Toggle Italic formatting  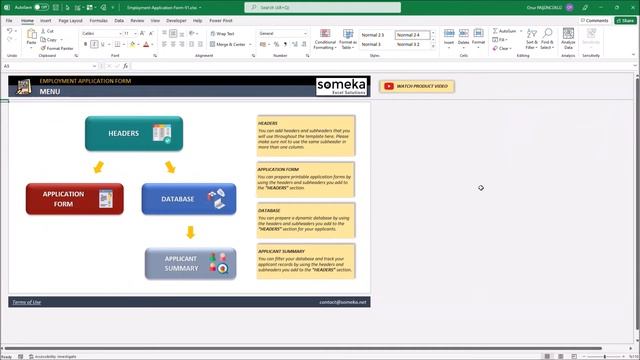[x=94, y=44]
